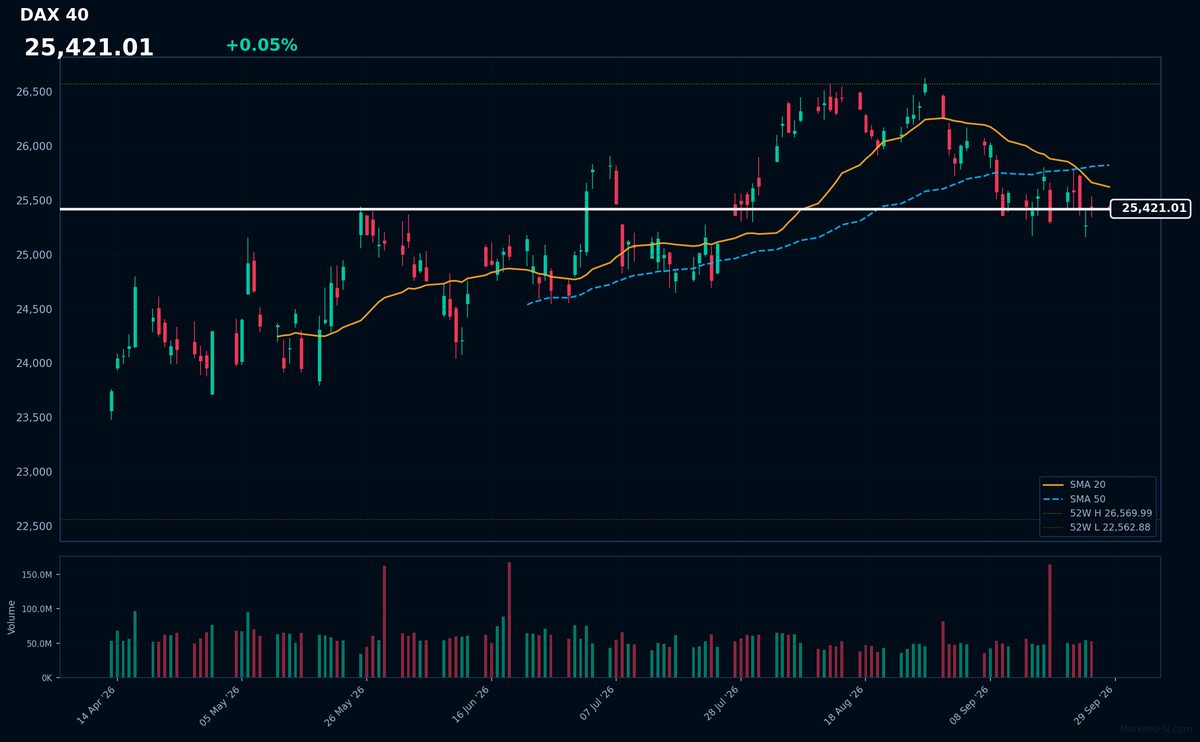
Task: Click the 23,000 y-axis label
Action: coord(34,472)
